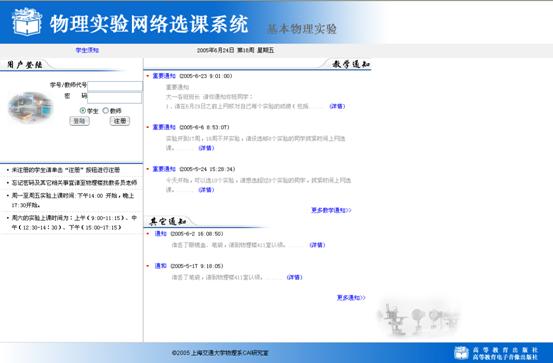Image resolution: width=553 pixels, height=363 pixels.
Task: Select the 教师 radio button
Action: (x=105, y=110)
